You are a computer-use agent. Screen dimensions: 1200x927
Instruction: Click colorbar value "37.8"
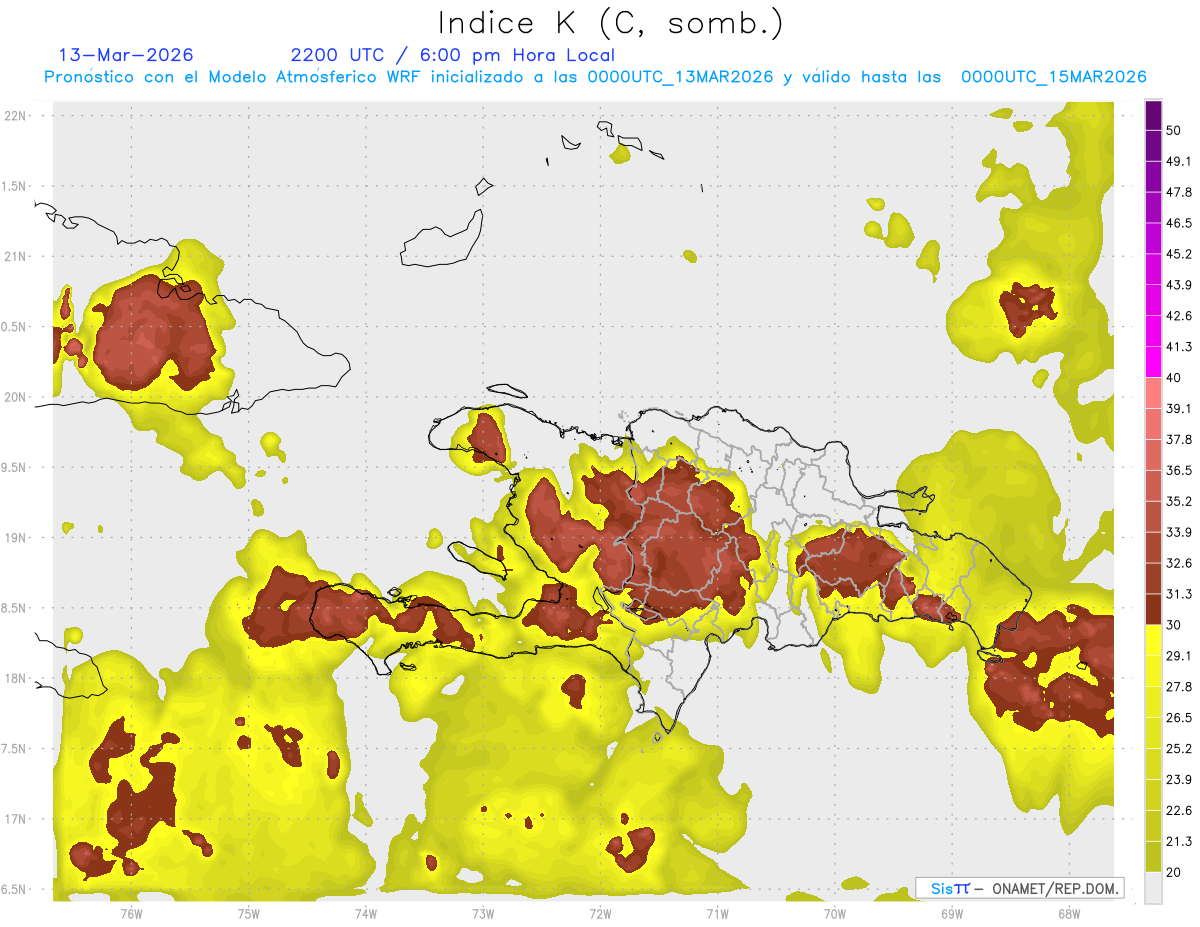coord(1178,440)
